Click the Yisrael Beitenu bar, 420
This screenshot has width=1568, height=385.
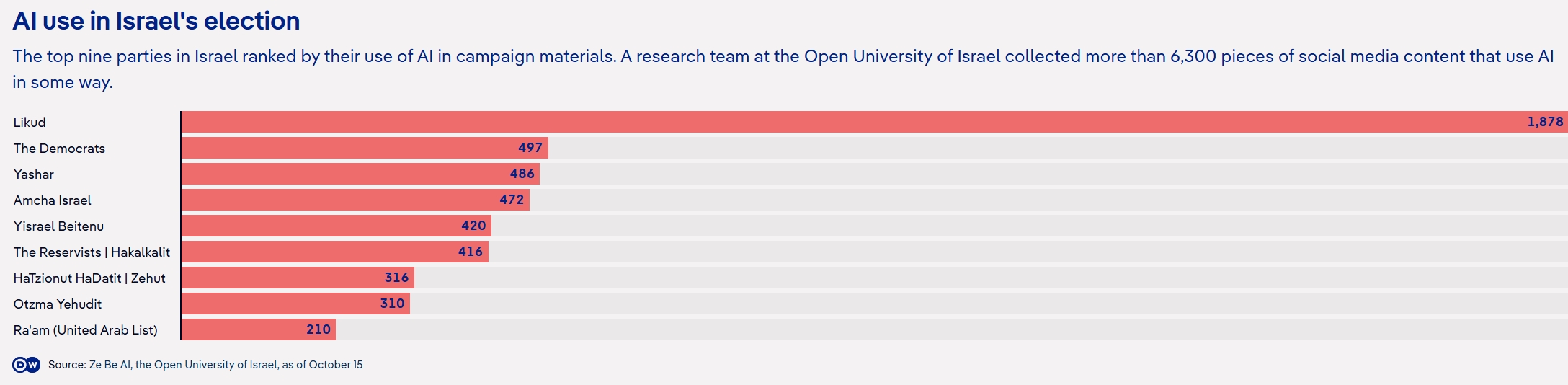click(337, 226)
